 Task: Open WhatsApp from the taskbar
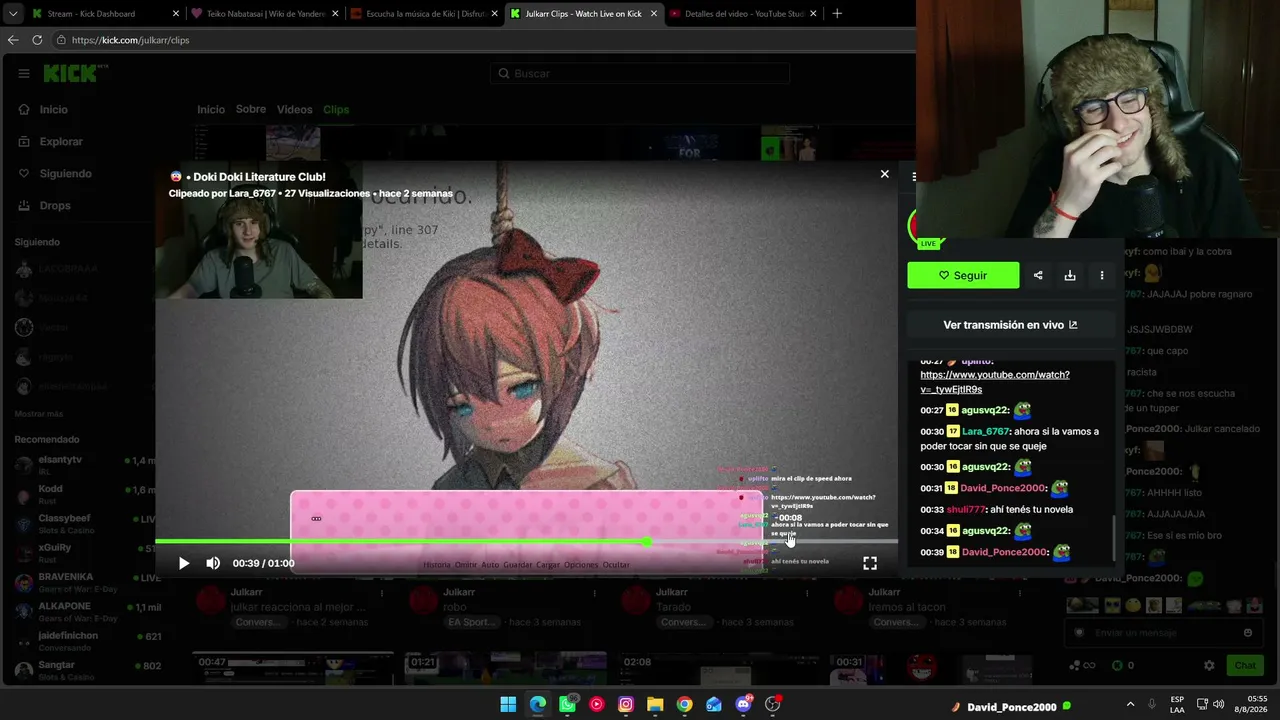(568, 705)
